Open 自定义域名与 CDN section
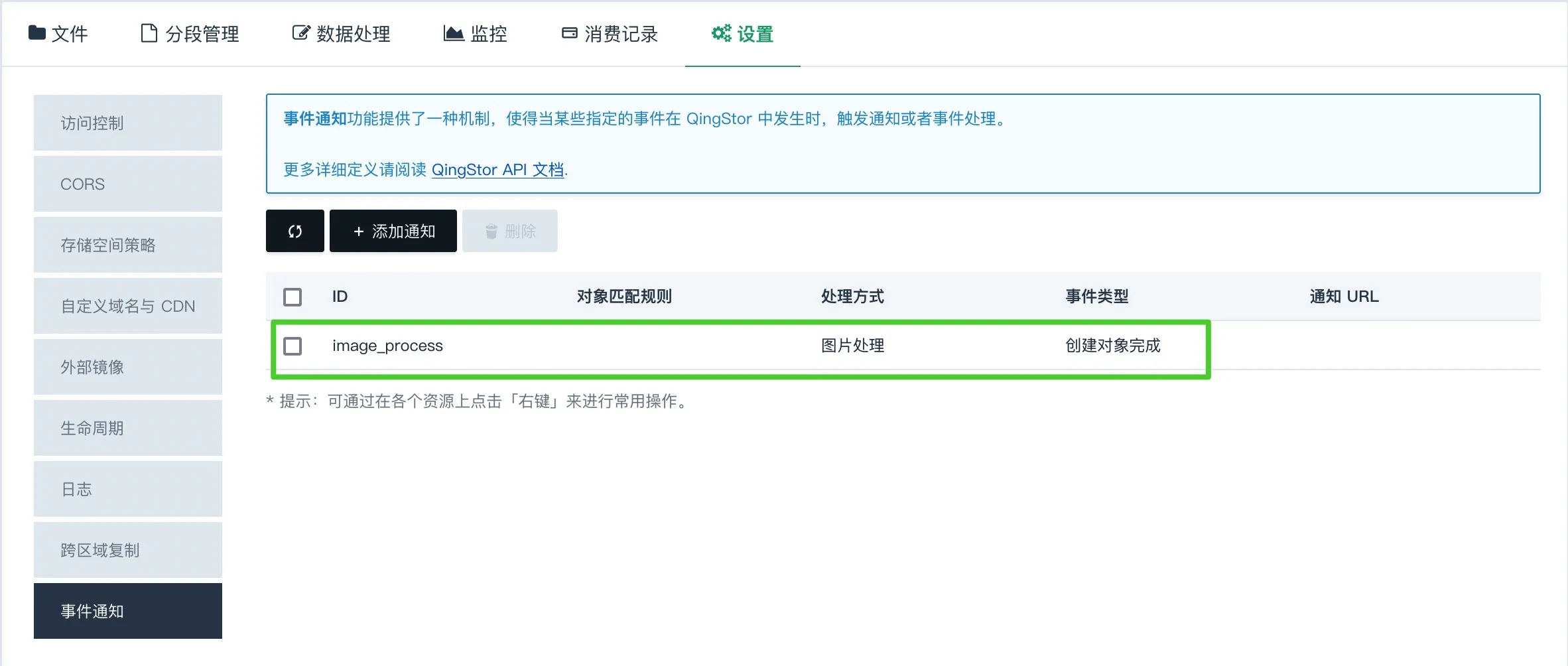Image resolution: width=1568 pixels, height=666 pixels. [128, 306]
